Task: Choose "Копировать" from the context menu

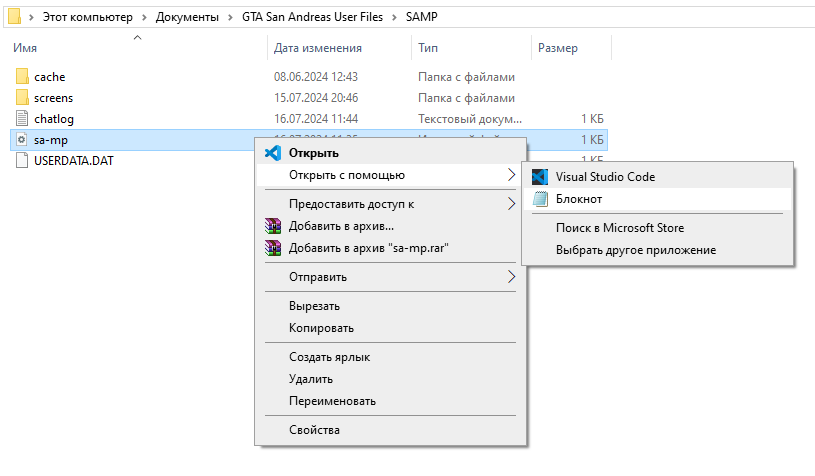Action: click(x=321, y=328)
